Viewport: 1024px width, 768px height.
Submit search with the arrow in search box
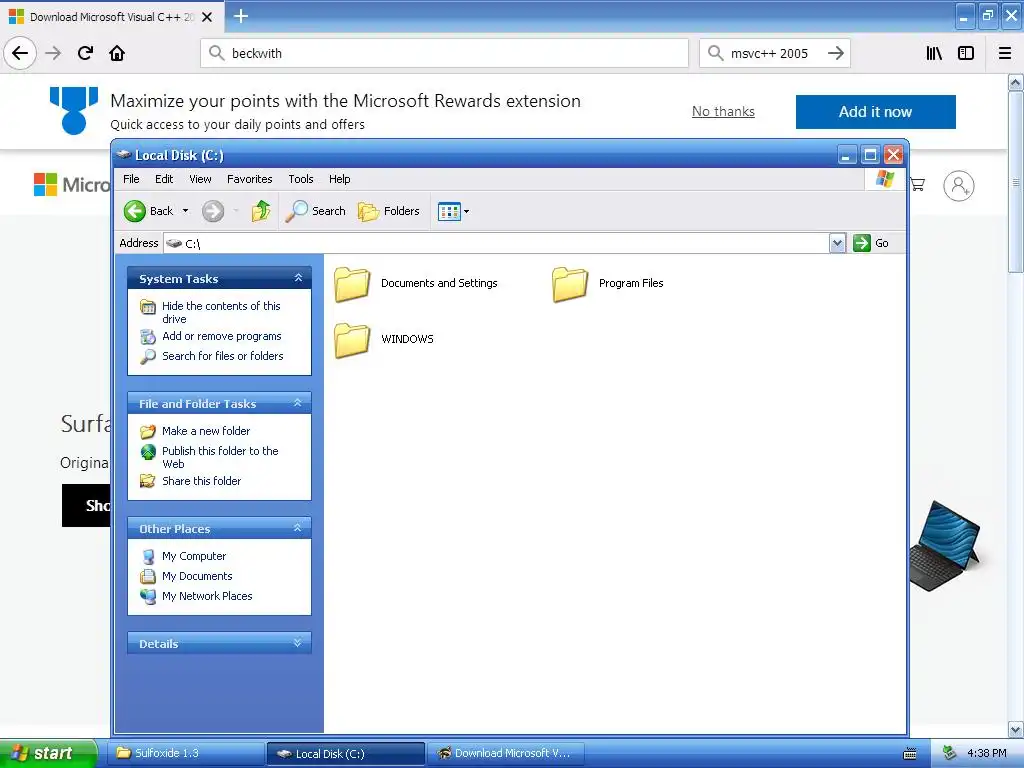836,53
